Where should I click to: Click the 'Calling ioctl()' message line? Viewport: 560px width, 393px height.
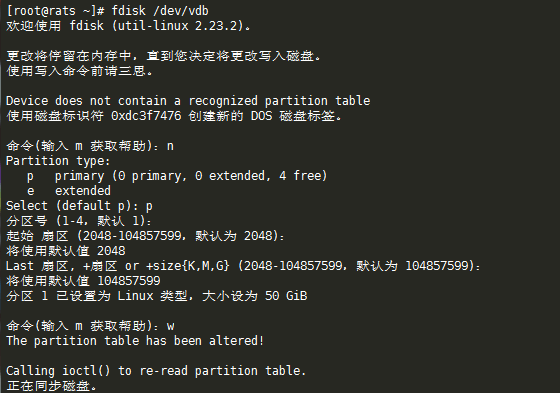click(x=156, y=371)
